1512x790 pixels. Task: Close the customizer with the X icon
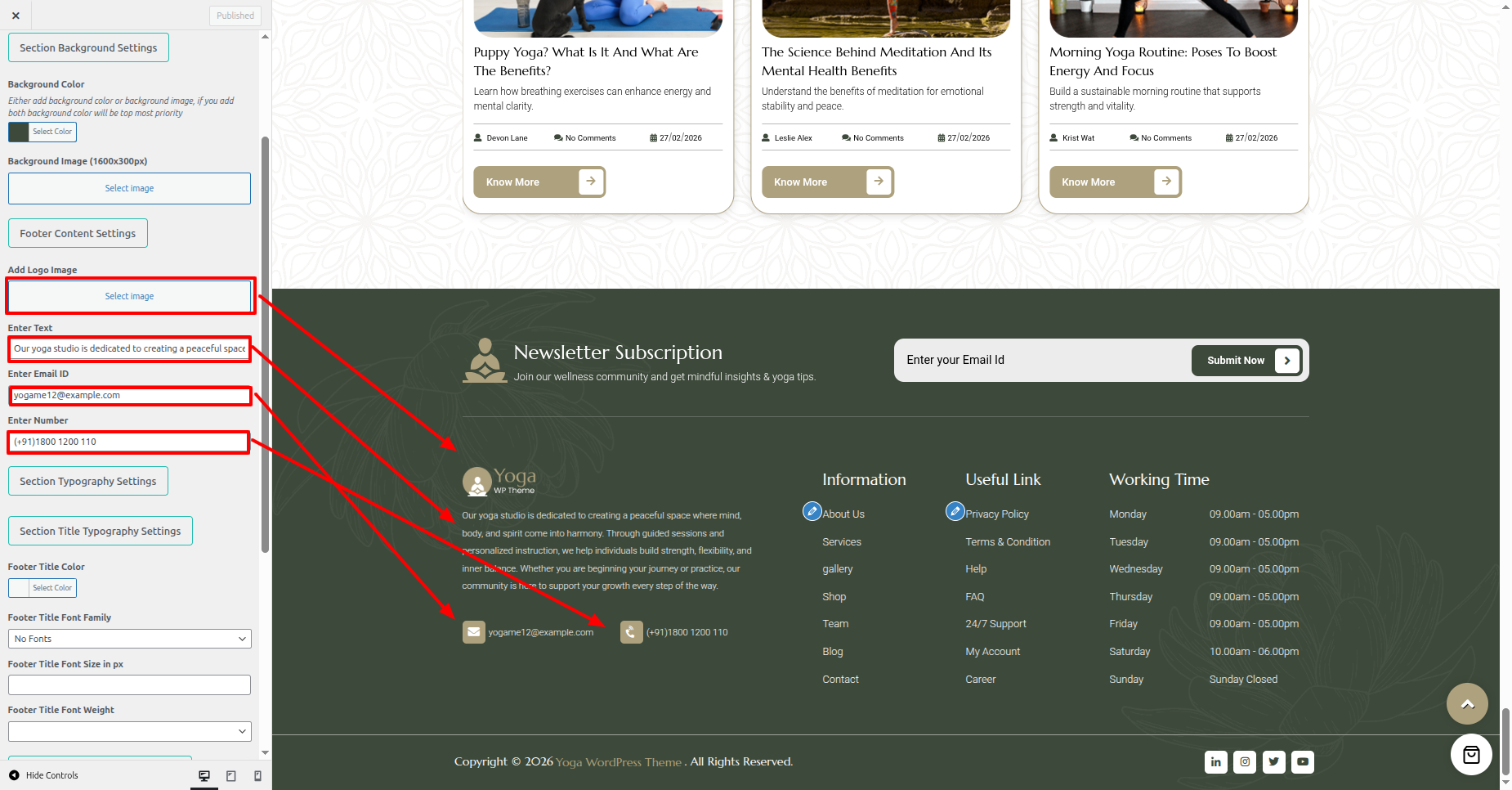[16, 16]
